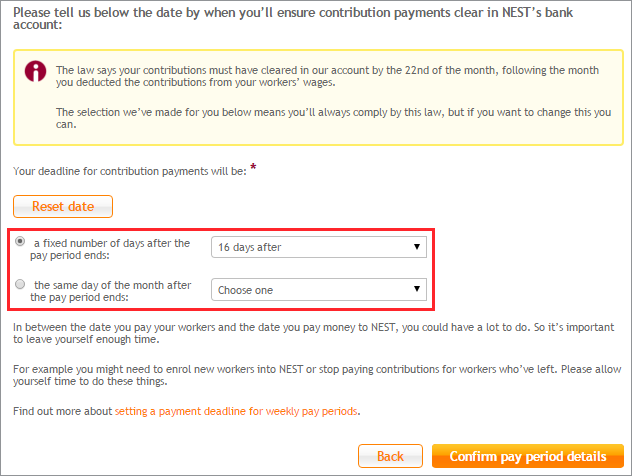Image resolution: width=632 pixels, height=476 pixels.
Task: Click the red required-field asterisk
Action: (x=253, y=166)
